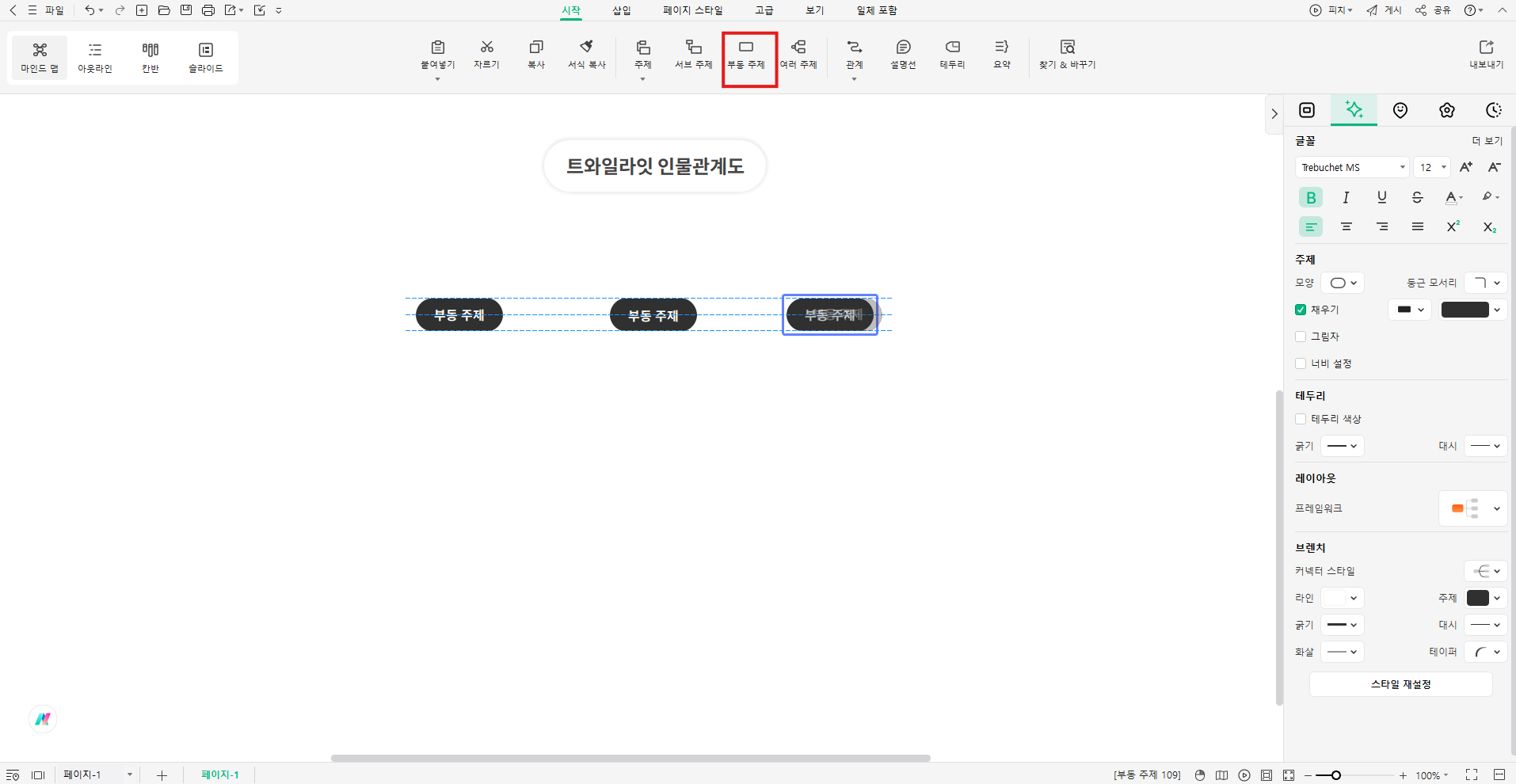The width and height of the screenshot is (1516, 784).
Task: Enter fullscreen with the corner-brackets icon
Action: (x=1472, y=774)
